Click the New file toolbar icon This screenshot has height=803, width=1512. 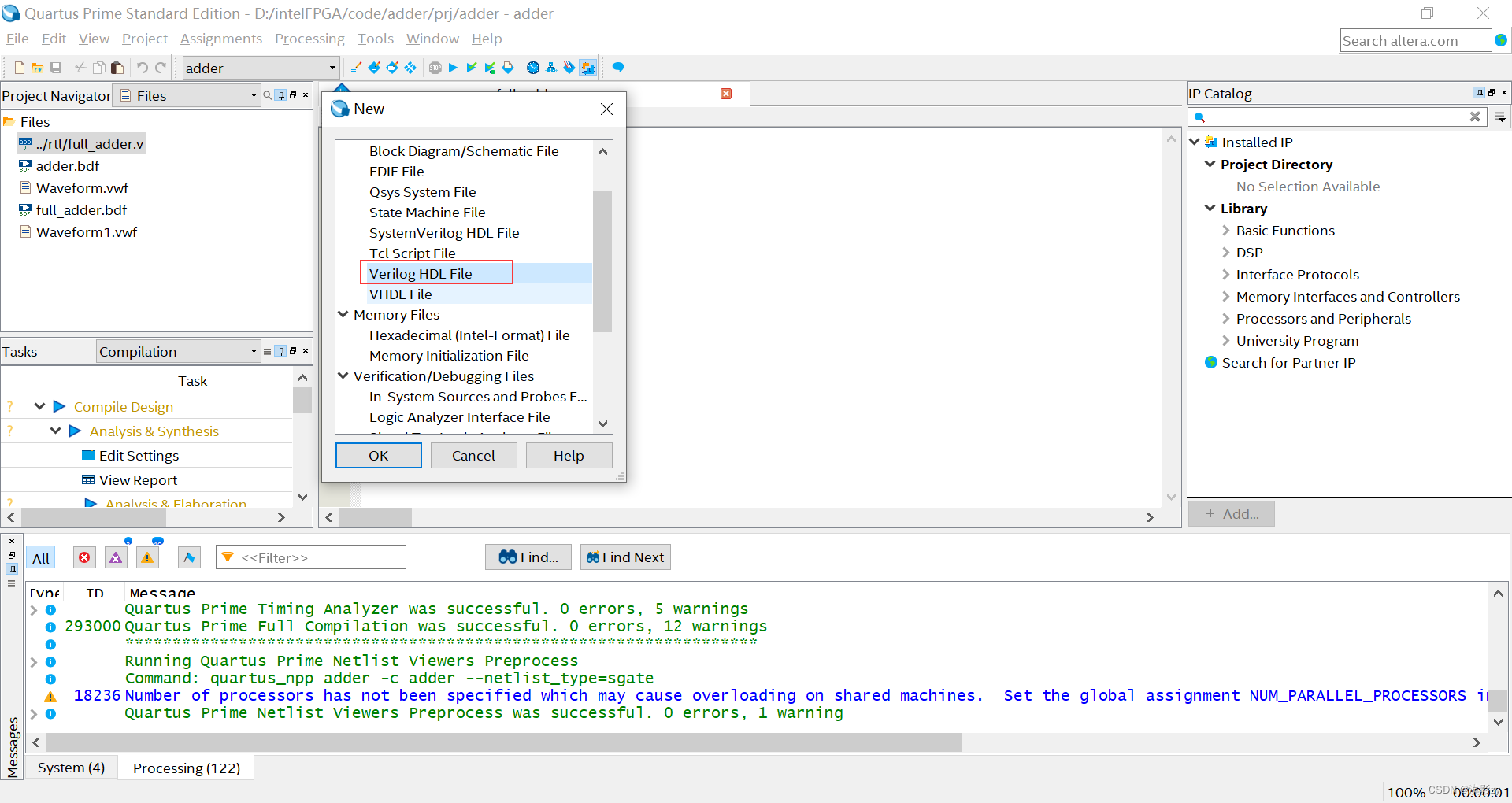click(x=20, y=68)
